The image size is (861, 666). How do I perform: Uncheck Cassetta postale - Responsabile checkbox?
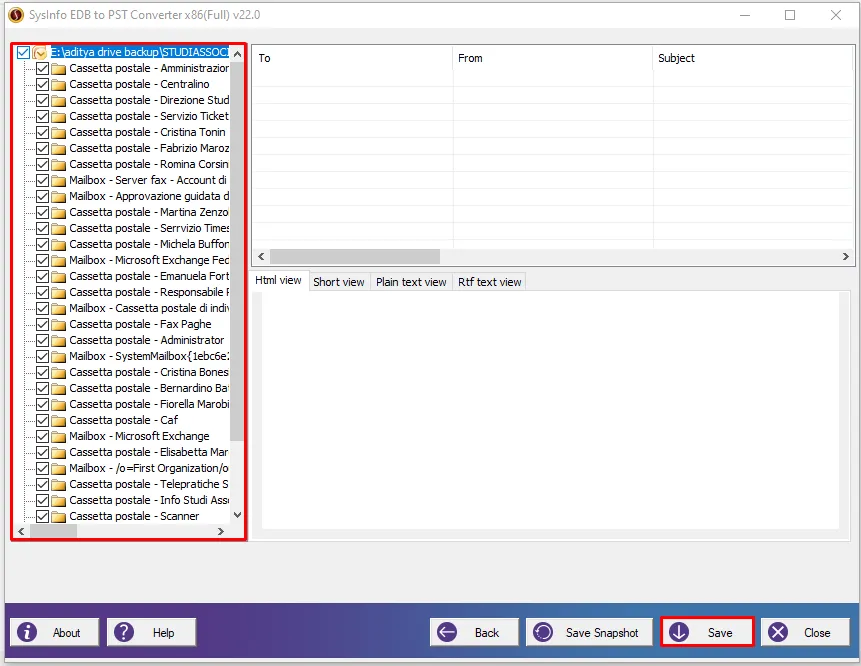pyautogui.click(x=42, y=292)
